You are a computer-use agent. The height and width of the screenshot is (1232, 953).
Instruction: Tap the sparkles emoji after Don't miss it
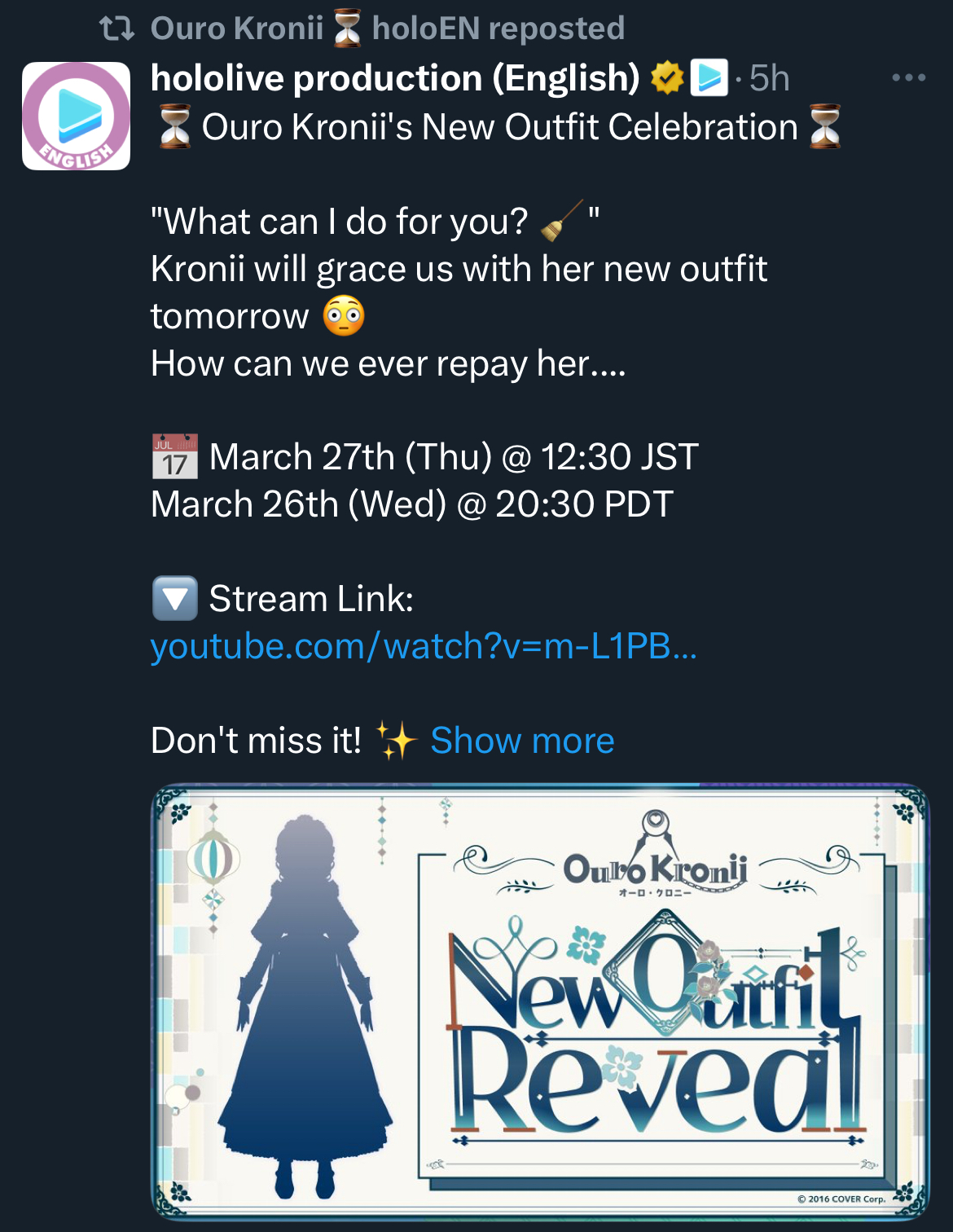point(396,741)
